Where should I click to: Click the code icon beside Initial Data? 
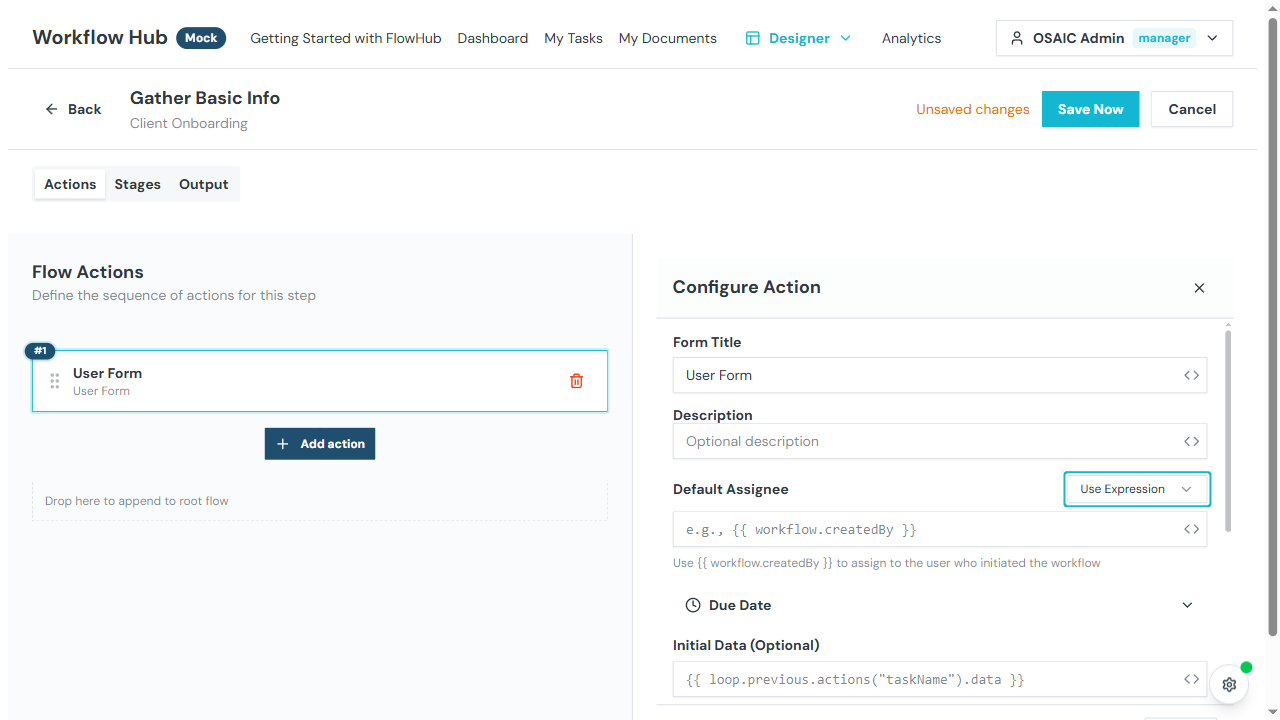click(1190, 679)
